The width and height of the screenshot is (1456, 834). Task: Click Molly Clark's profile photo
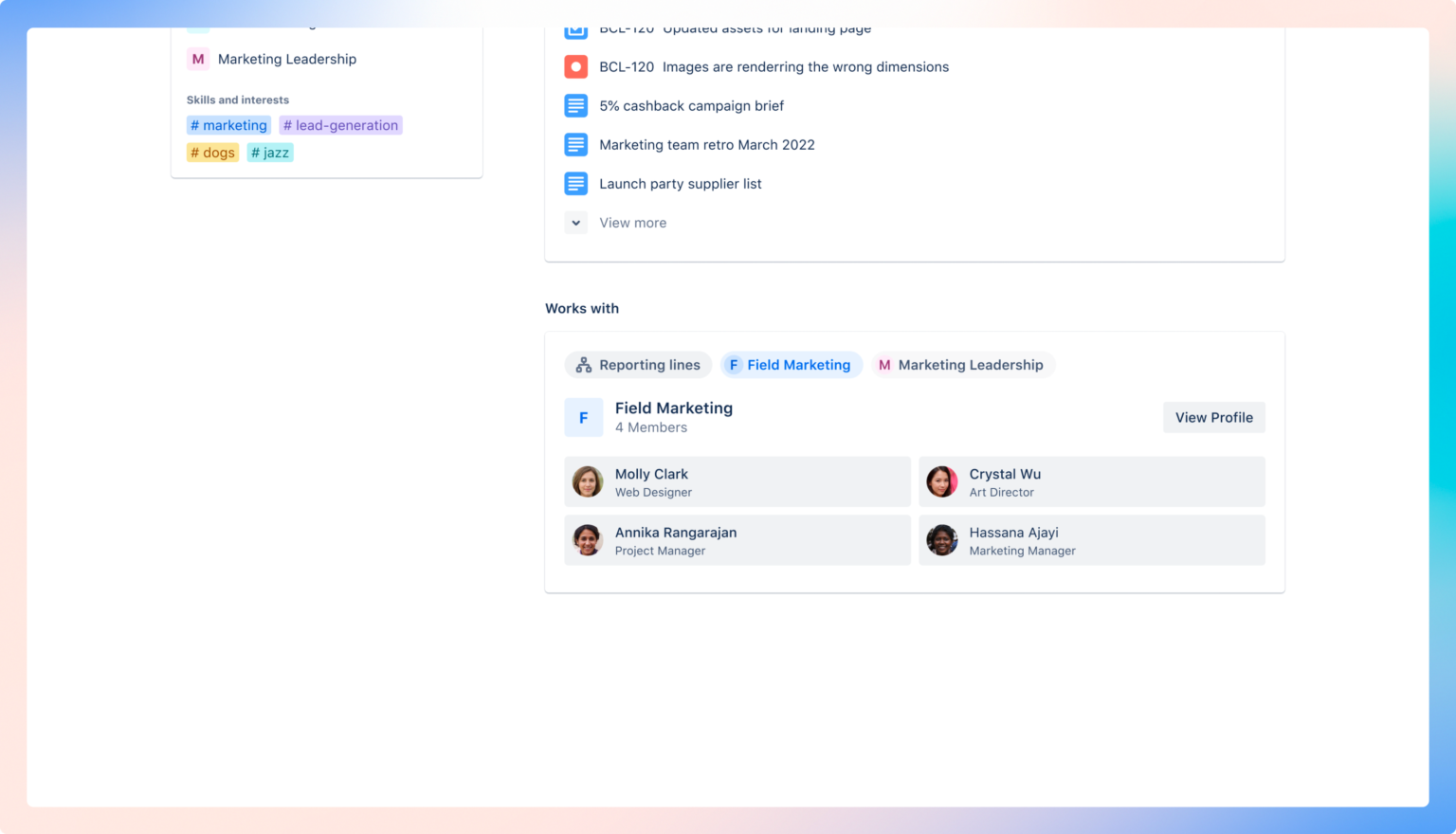click(x=587, y=481)
